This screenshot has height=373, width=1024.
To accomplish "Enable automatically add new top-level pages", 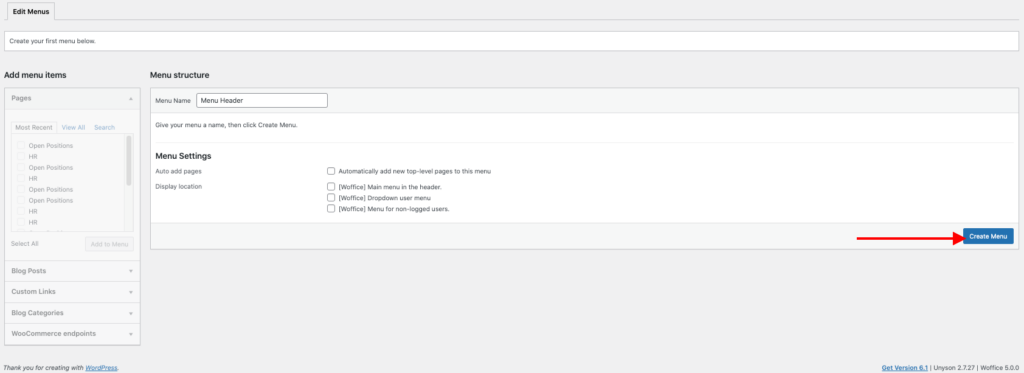I will click(x=331, y=171).
